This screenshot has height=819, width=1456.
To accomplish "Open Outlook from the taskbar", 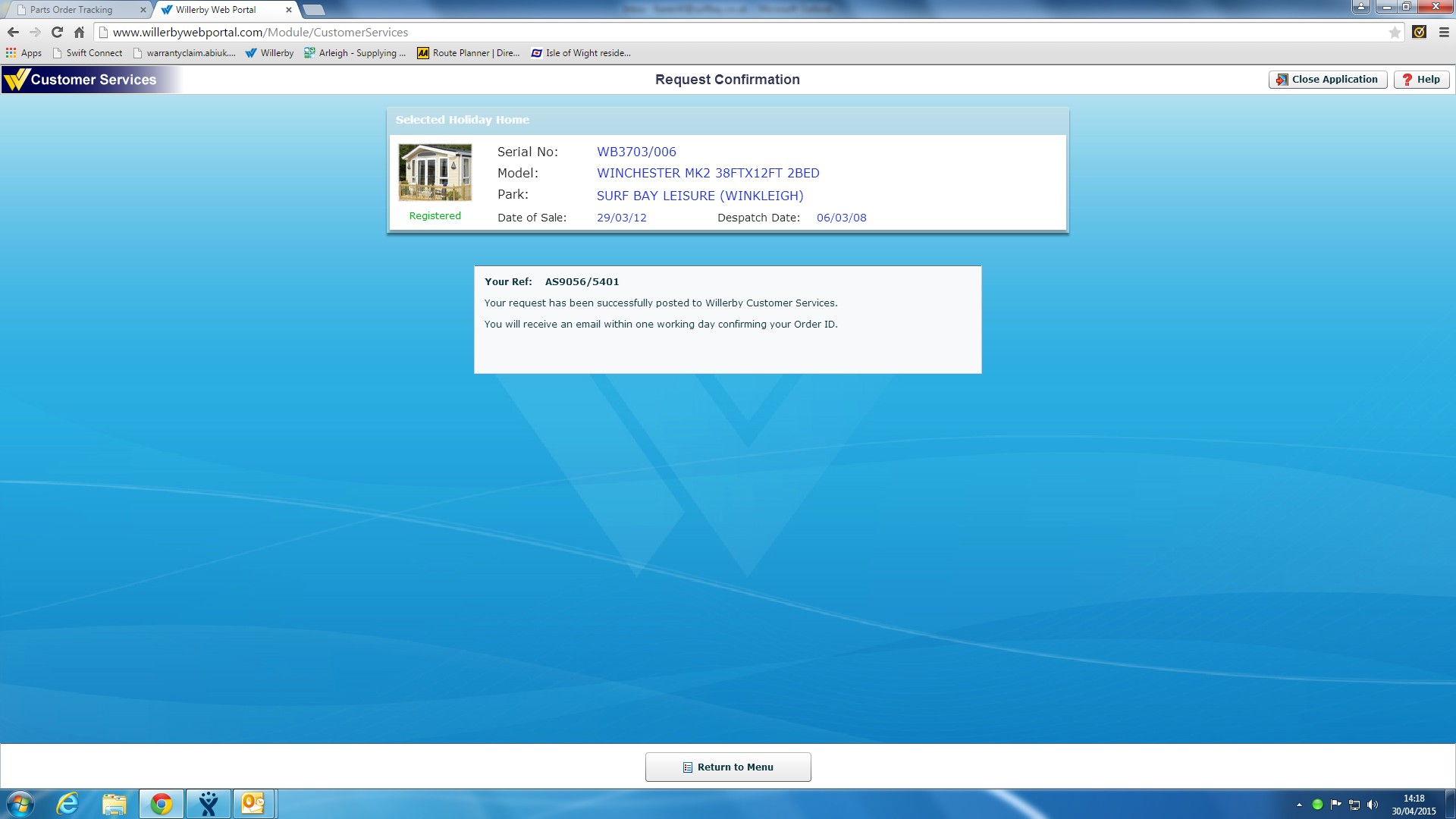I will [x=253, y=804].
